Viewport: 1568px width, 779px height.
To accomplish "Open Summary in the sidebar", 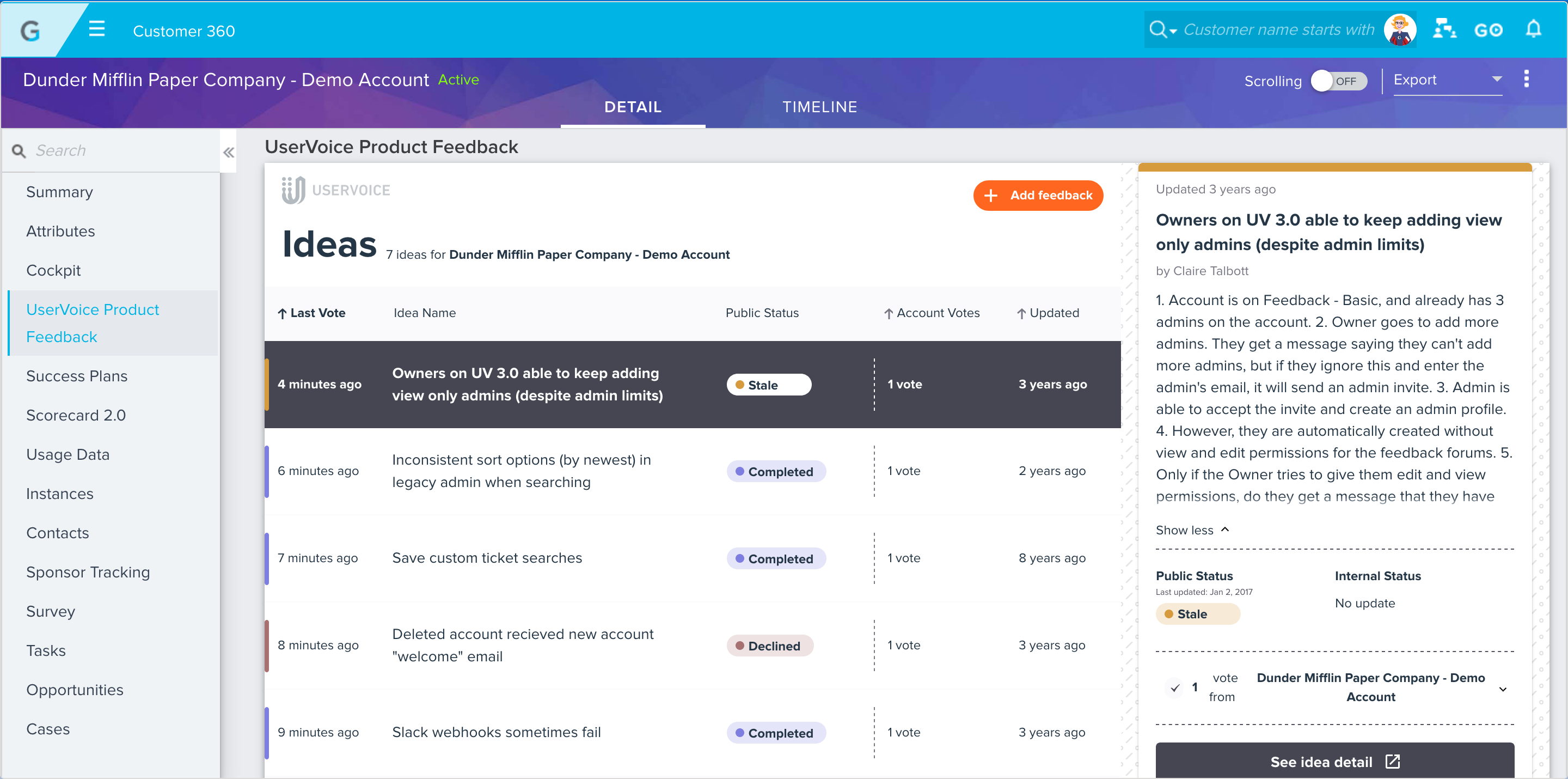I will tap(59, 192).
